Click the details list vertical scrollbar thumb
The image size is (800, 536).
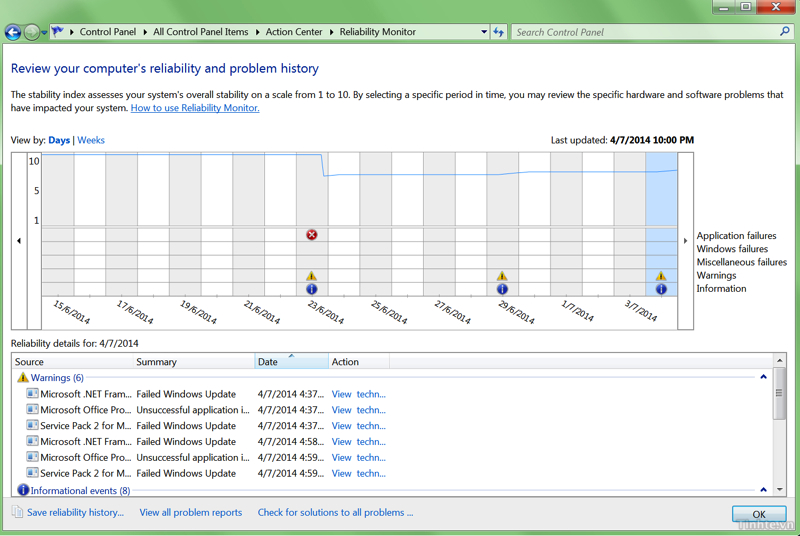(780, 391)
